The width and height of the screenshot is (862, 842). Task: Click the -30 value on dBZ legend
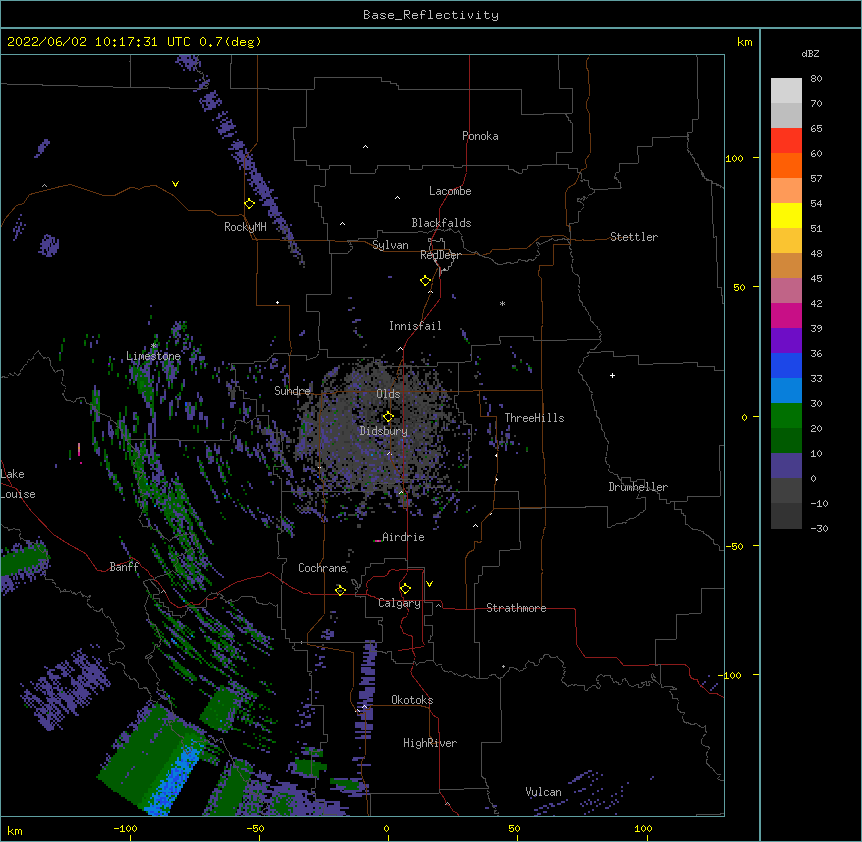(x=819, y=528)
